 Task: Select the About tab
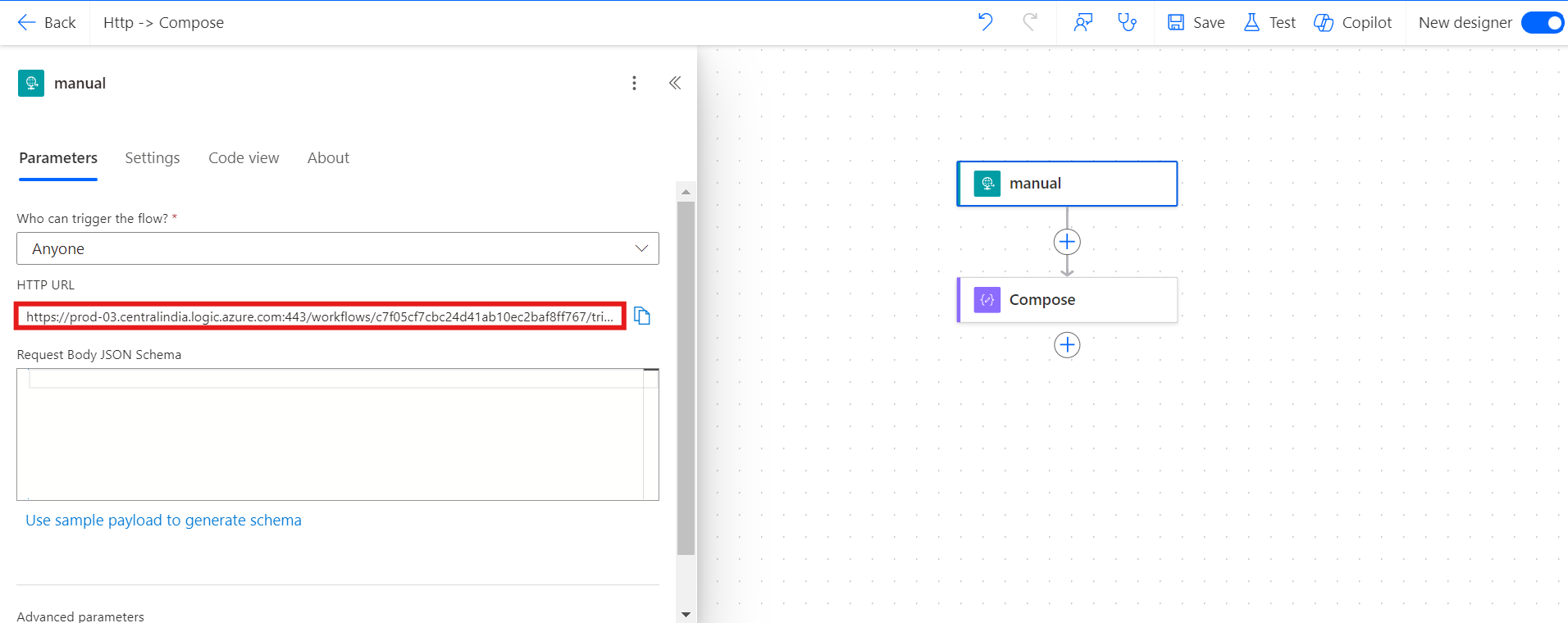(x=328, y=158)
